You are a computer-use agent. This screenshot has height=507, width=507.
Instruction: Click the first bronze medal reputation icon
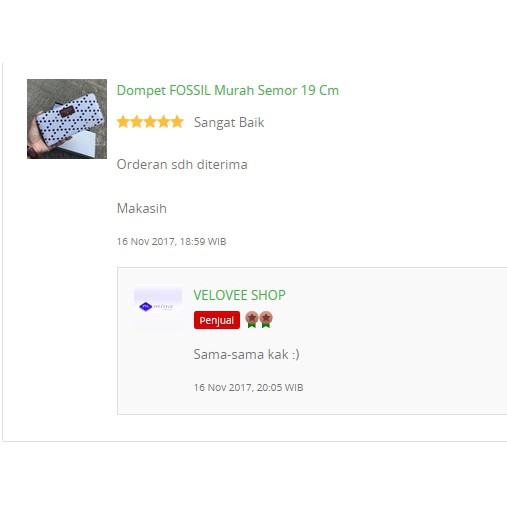point(252,319)
